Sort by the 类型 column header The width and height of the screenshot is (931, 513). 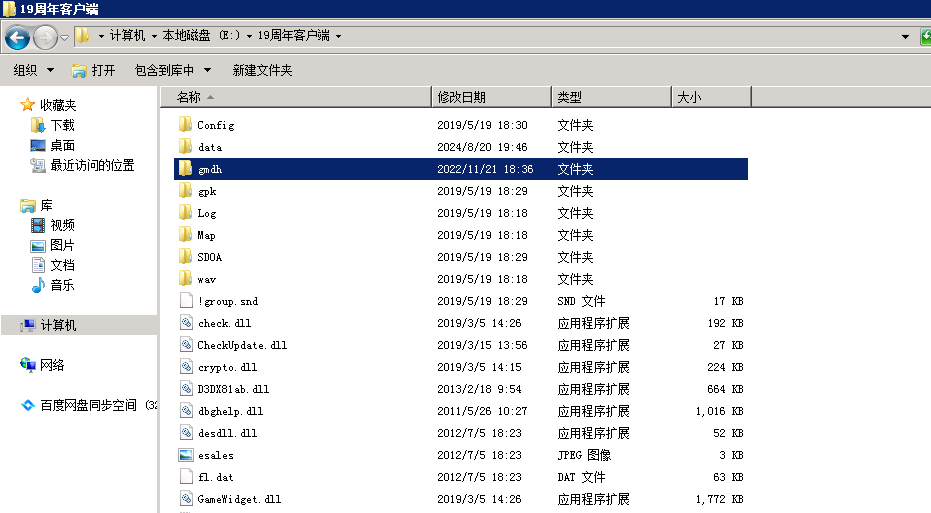[x=612, y=97]
